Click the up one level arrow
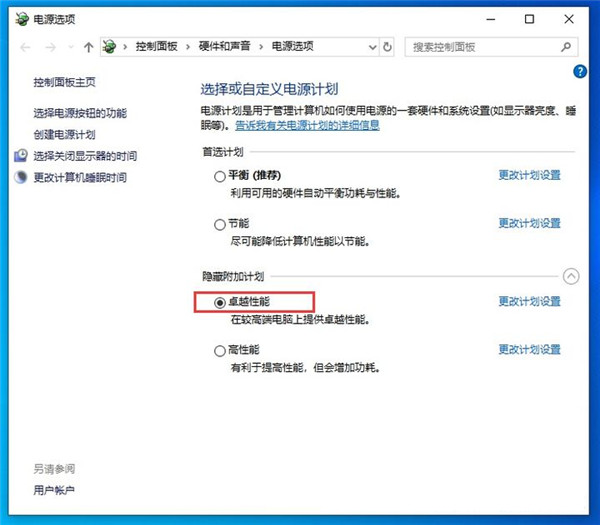Viewport: 600px width, 525px height. (x=89, y=47)
